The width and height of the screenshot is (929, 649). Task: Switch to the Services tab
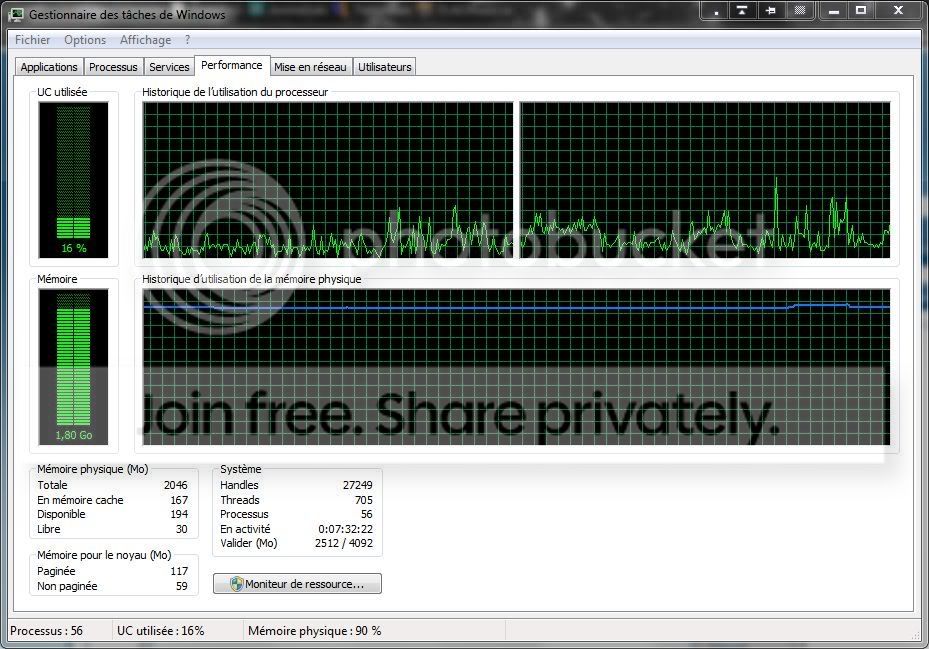pyautogui.click(x=169, y=67)
